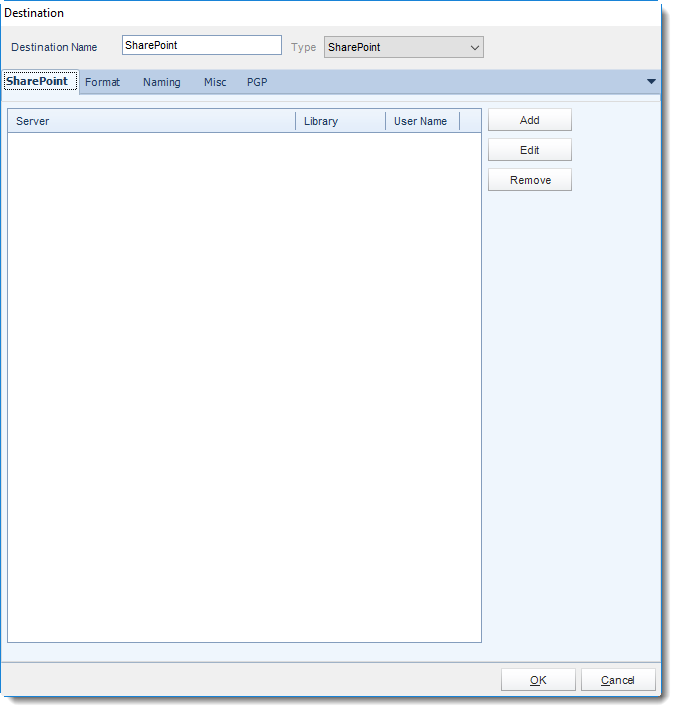Confirm with the OK button

coord(538,680)
